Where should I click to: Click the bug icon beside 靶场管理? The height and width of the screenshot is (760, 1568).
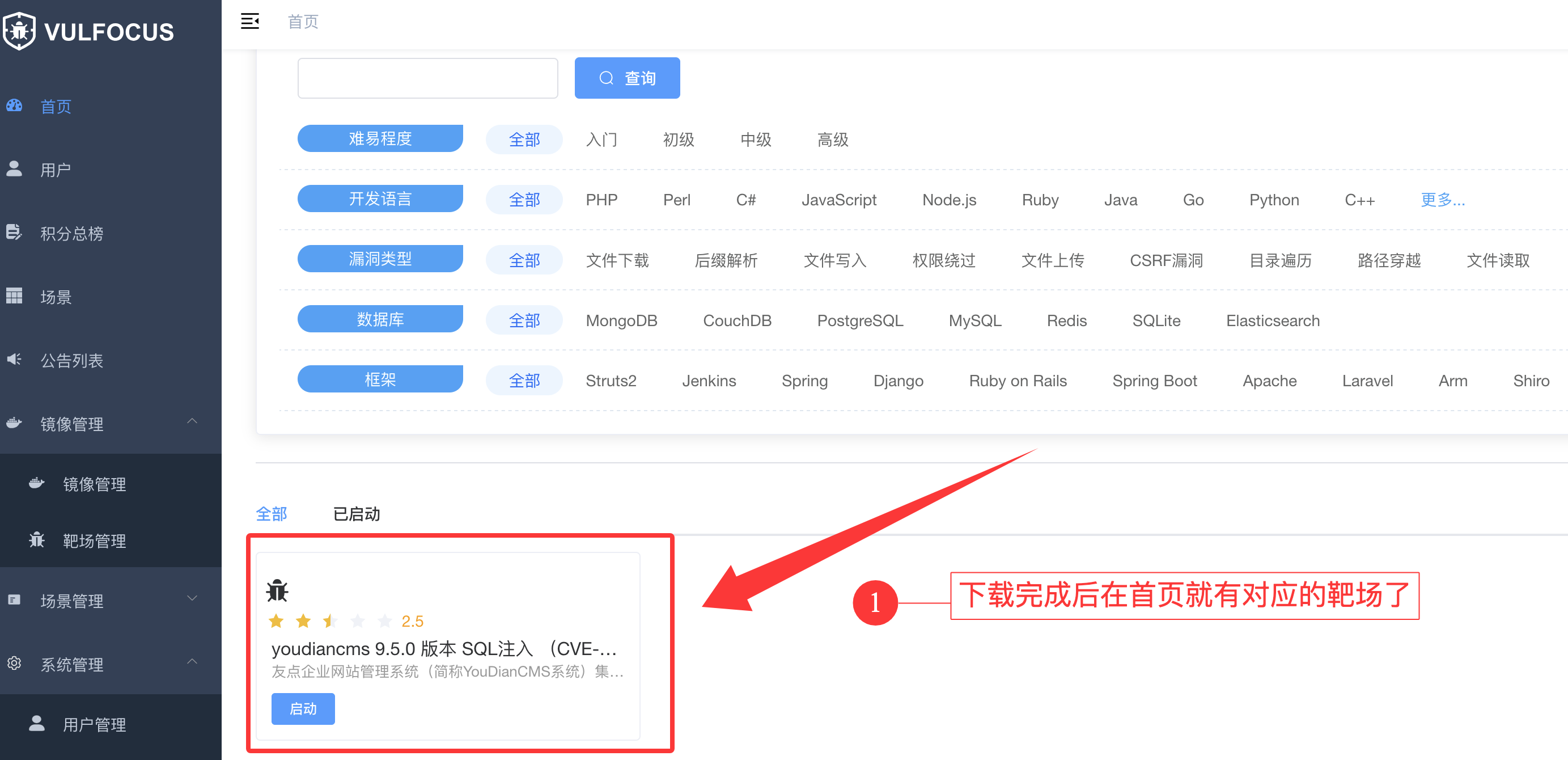tap(37, 539)
